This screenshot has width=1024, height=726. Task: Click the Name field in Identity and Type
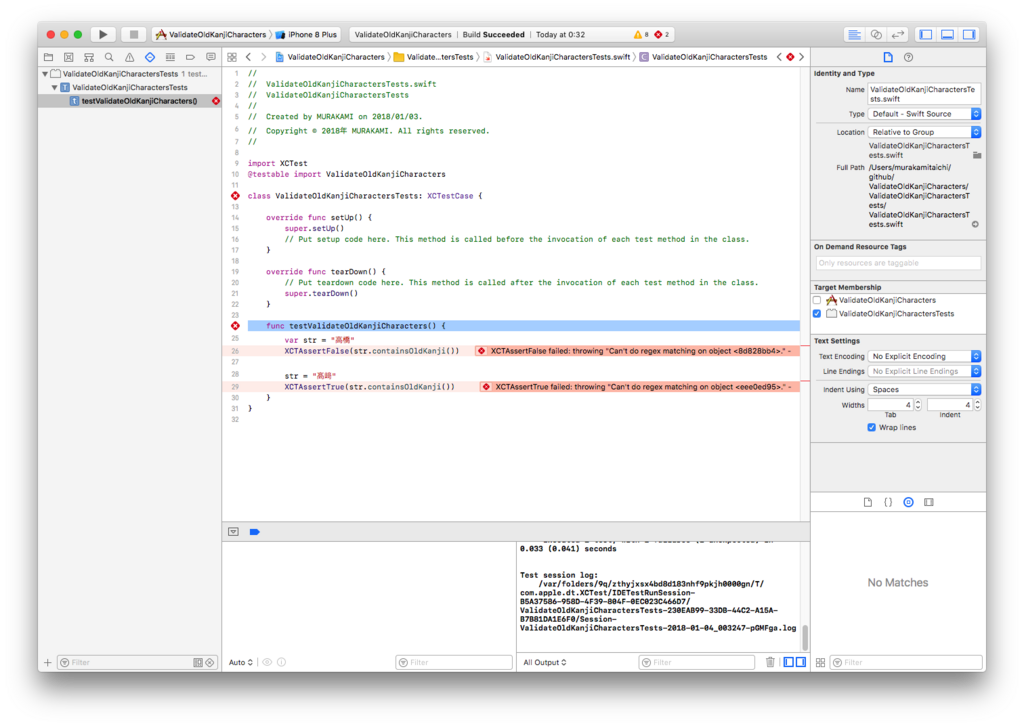[924, 94]
